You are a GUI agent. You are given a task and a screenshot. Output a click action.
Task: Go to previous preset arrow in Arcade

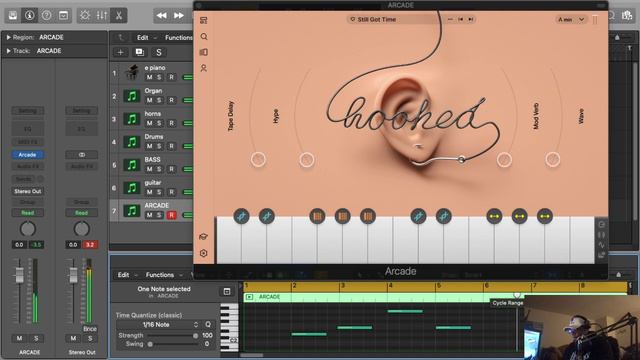click(x=461, y=19)
